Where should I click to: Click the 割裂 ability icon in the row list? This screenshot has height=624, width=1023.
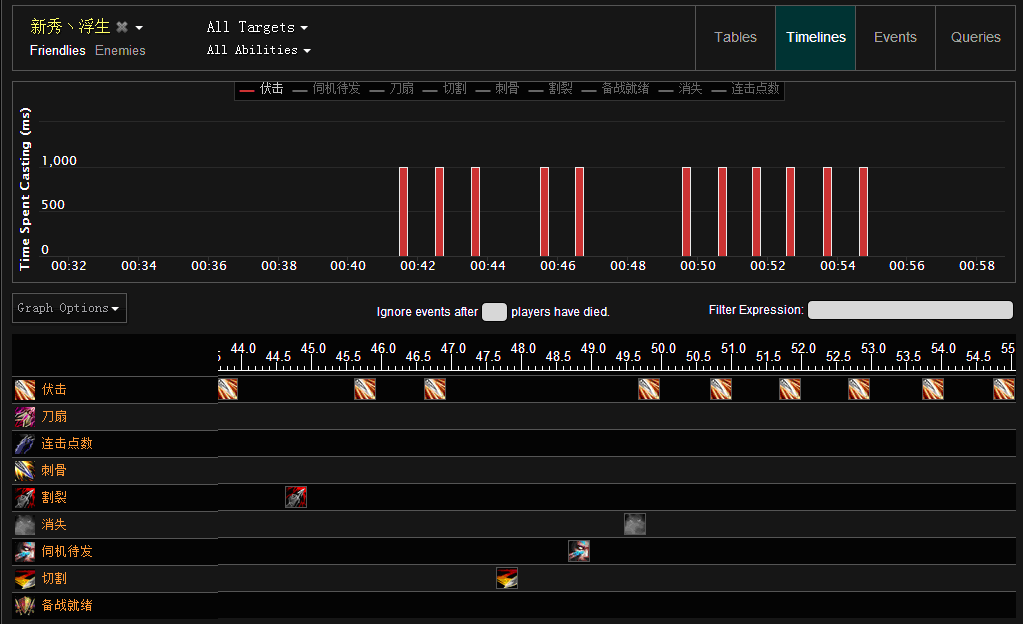pos(25,498)
